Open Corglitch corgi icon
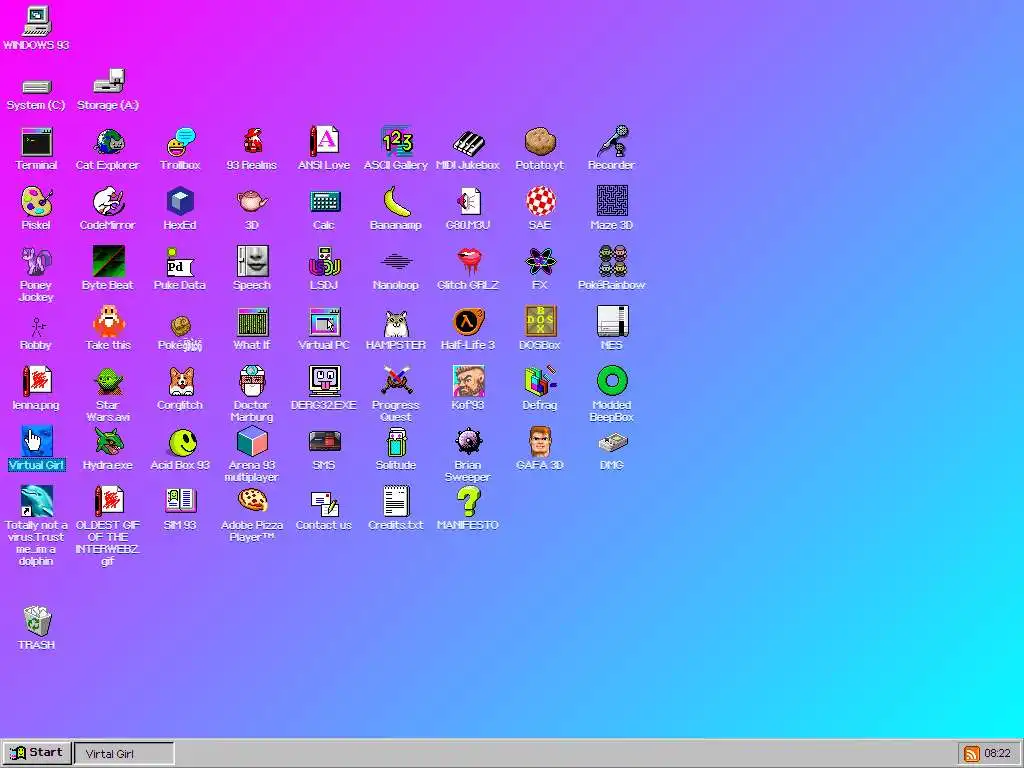Screen dimensions: 1024x768 [180, 383]
